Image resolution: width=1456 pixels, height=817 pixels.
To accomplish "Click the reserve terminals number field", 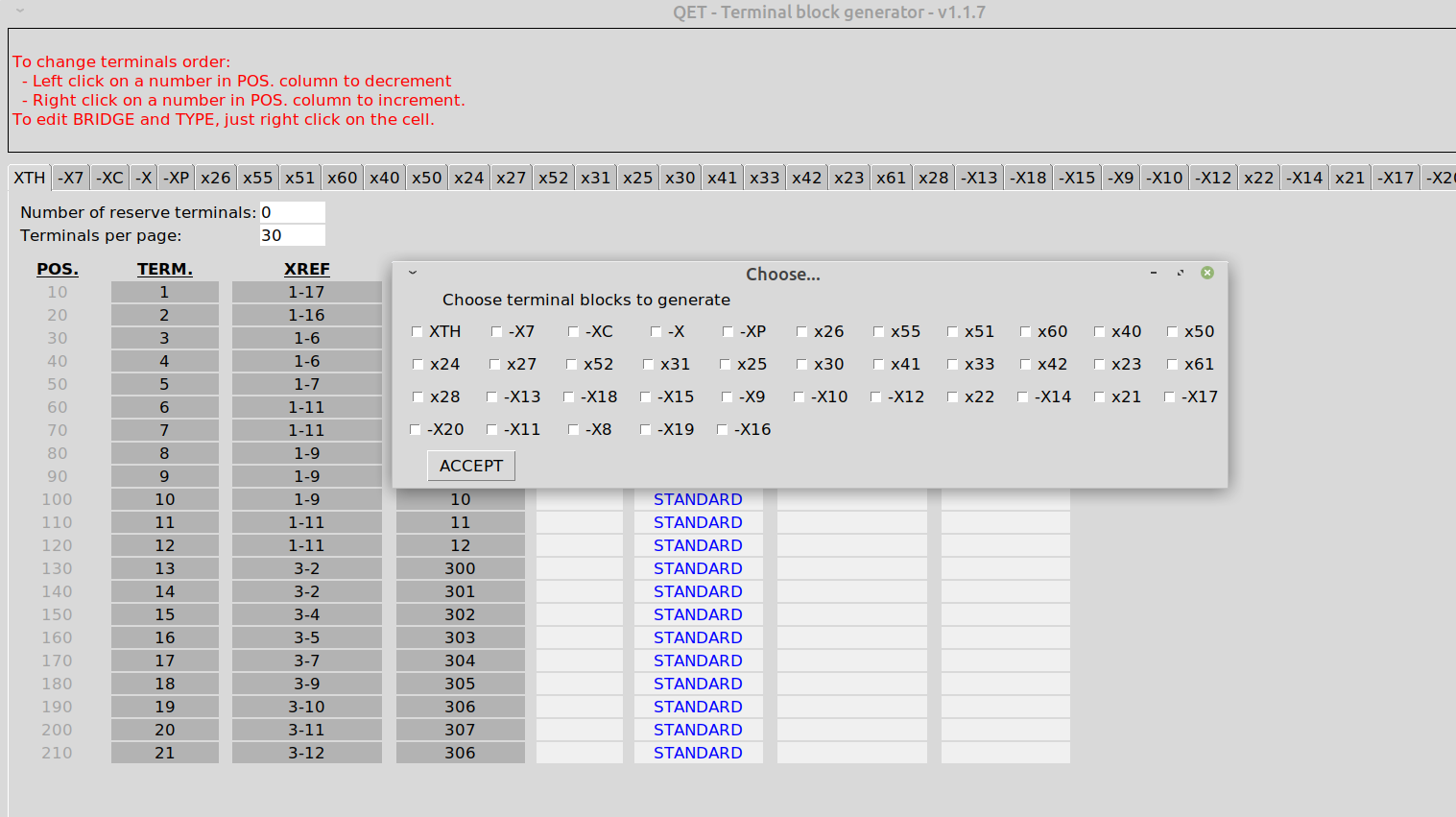I will point(292,212).
